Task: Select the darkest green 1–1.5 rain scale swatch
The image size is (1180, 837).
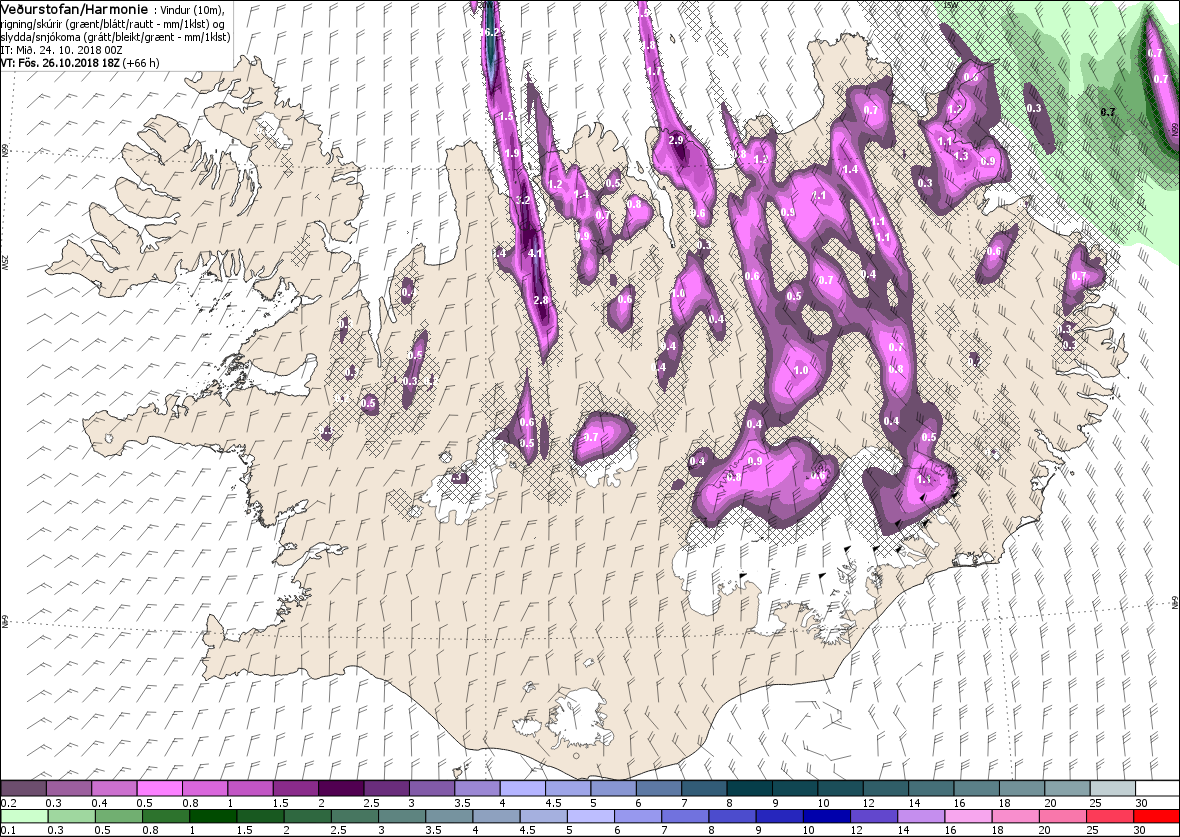Action: point(213,817)
